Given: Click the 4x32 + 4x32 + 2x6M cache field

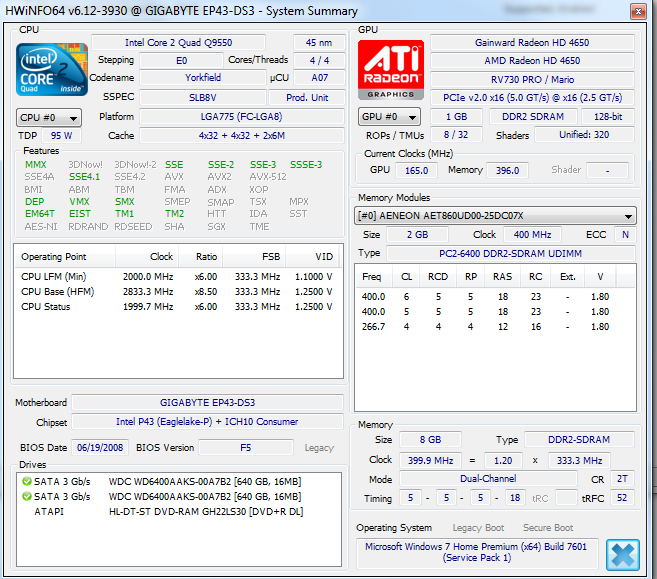Looking at the screenshot, I should point(242,136).
